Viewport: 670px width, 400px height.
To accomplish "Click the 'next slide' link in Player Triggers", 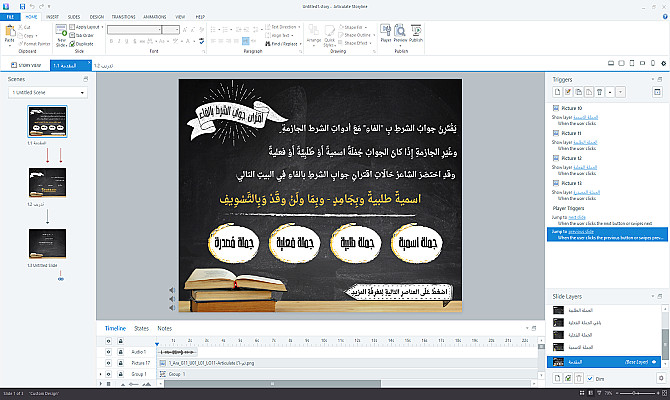I will pyautogui.click(x=577, y=218).
